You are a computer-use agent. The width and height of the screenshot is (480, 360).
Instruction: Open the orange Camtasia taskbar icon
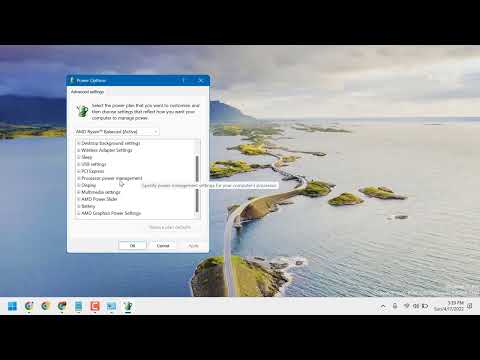(x=95, y=306)
